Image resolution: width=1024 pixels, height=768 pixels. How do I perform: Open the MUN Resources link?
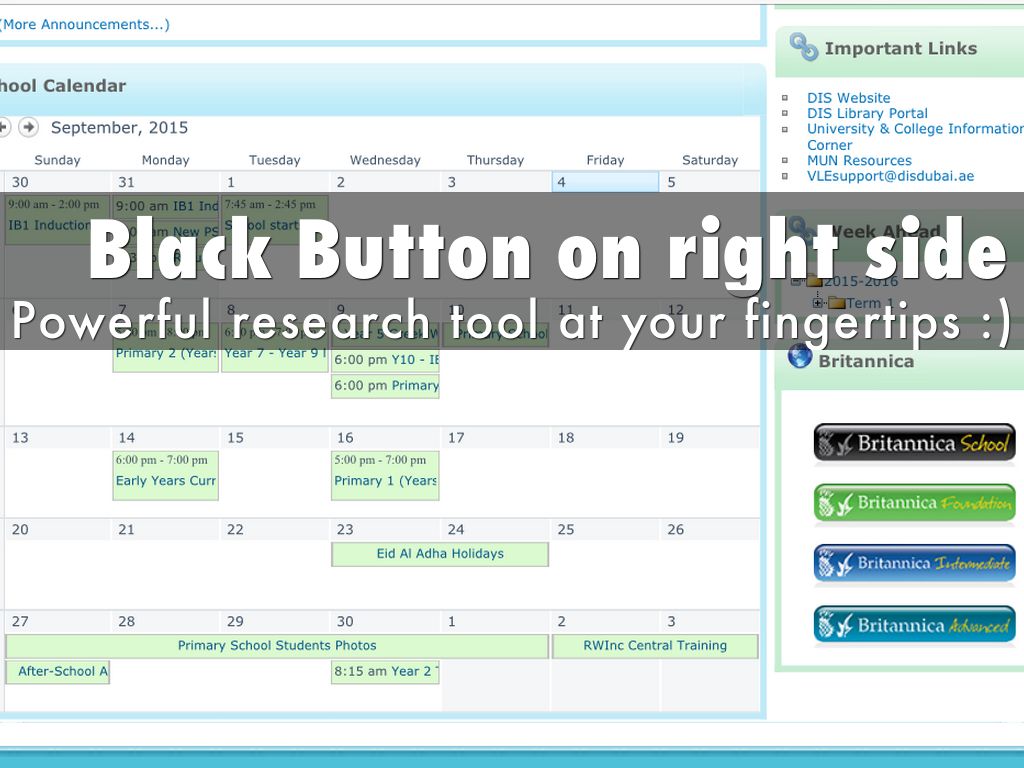click(859, 160)
